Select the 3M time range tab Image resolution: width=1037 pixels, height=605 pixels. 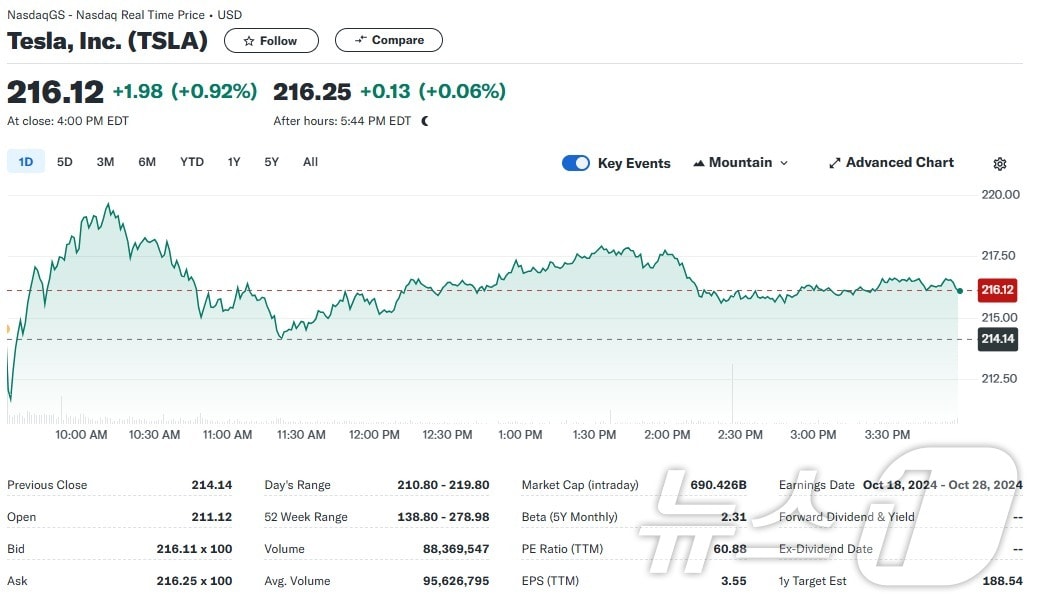pyautogui.click(x=105, y=161)
